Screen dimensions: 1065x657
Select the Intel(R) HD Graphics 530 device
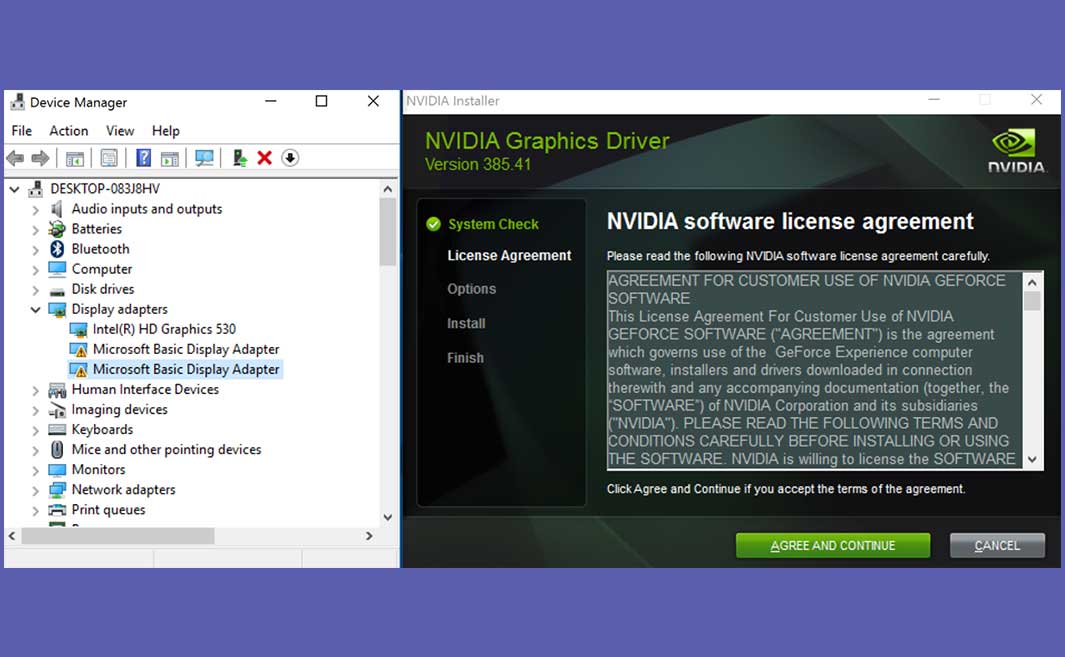[x=162, y=329]
